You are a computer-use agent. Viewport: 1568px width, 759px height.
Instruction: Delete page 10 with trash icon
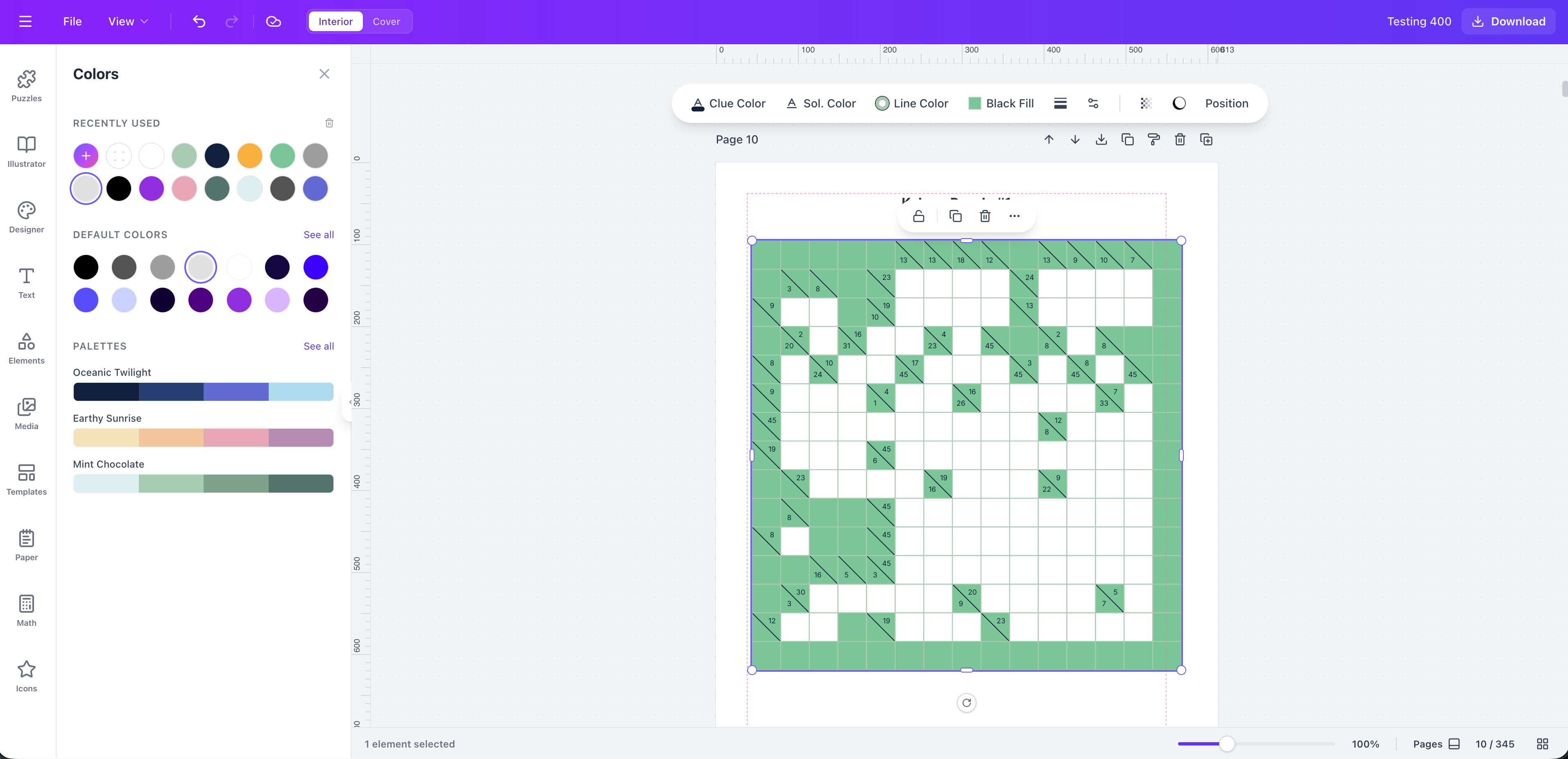point(1180,139)
